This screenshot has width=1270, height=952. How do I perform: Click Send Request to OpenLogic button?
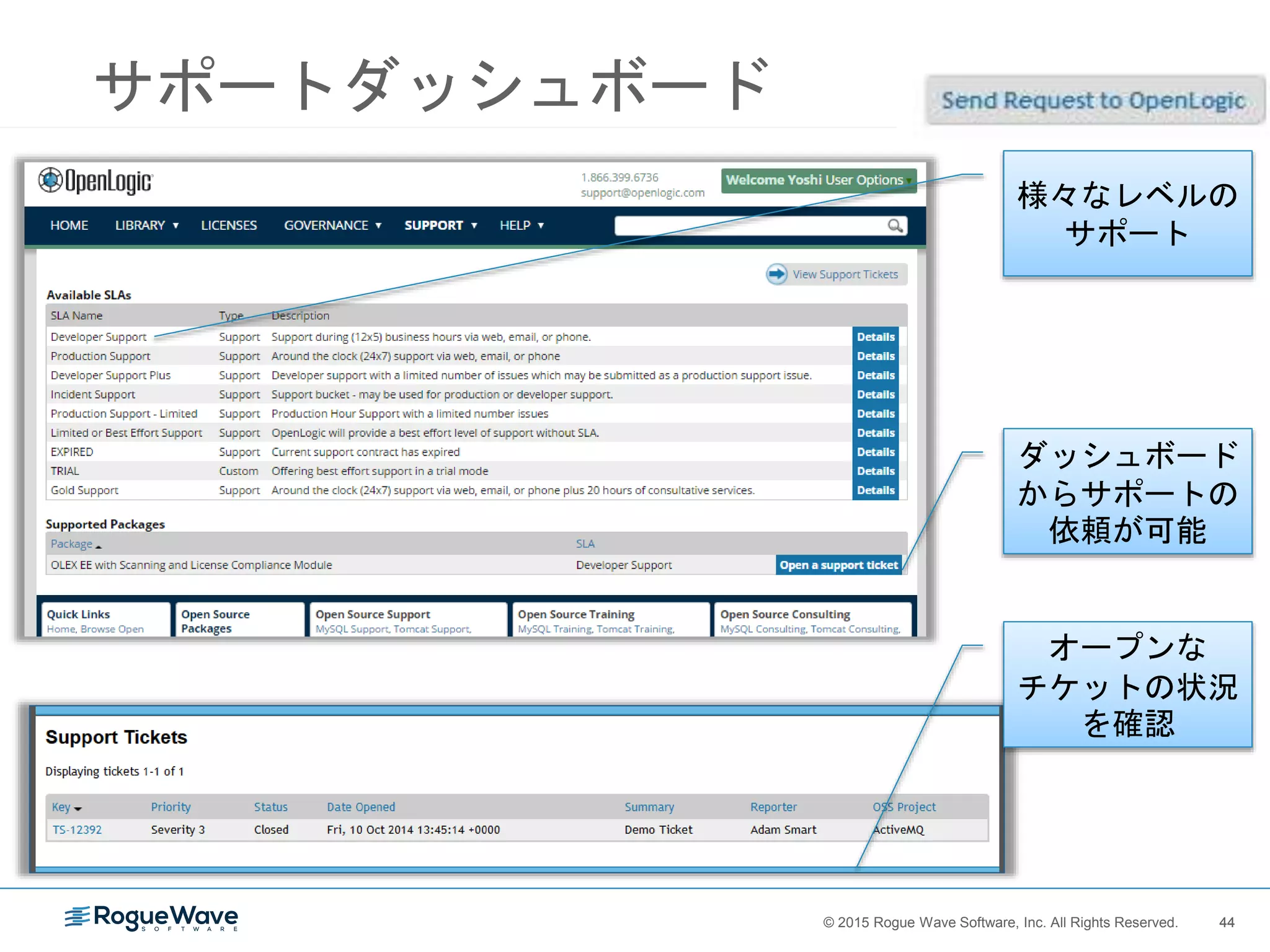click(x=1095, y=100)
